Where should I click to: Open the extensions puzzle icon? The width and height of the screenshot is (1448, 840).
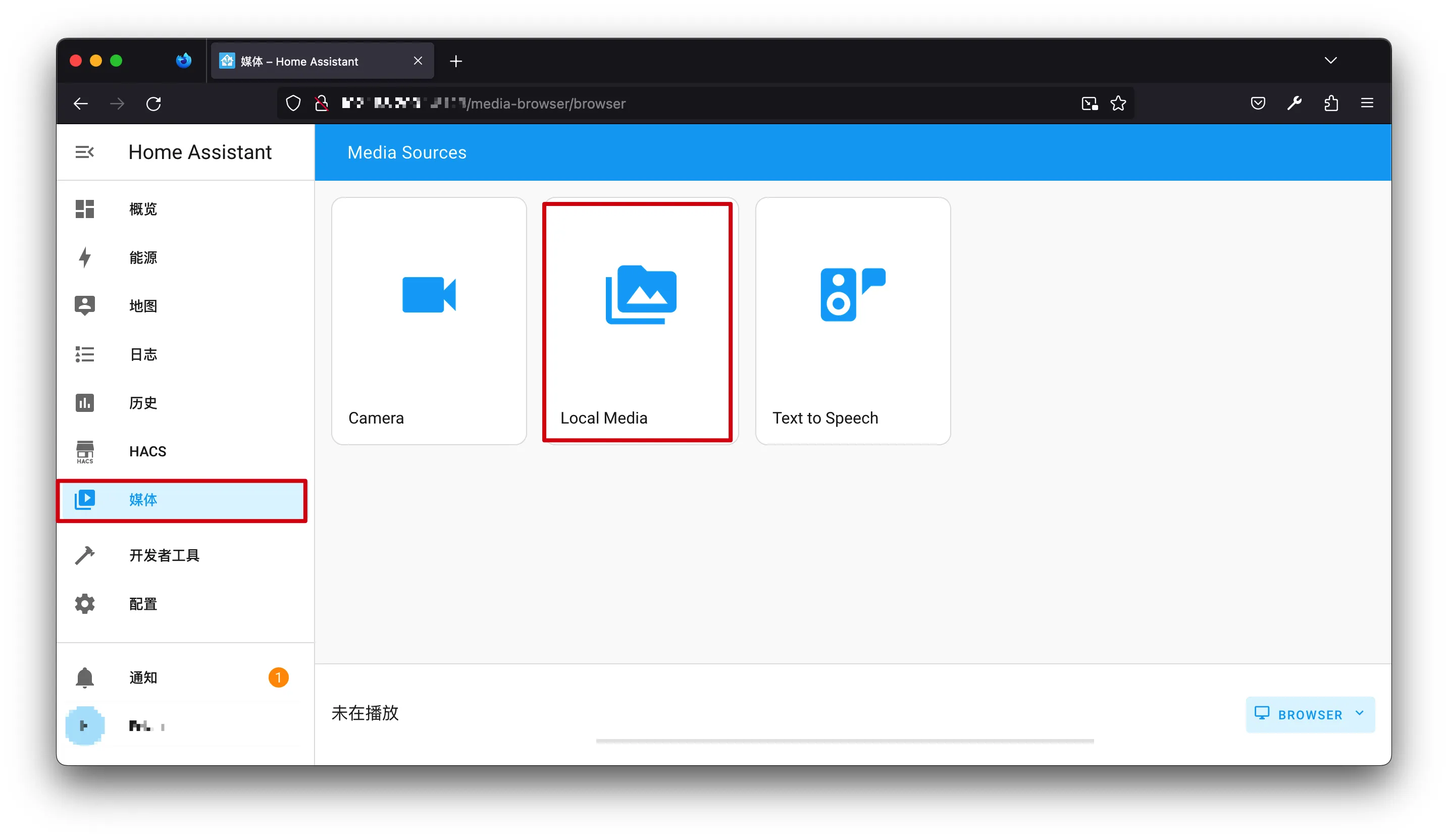click(x=1331, y=103)
